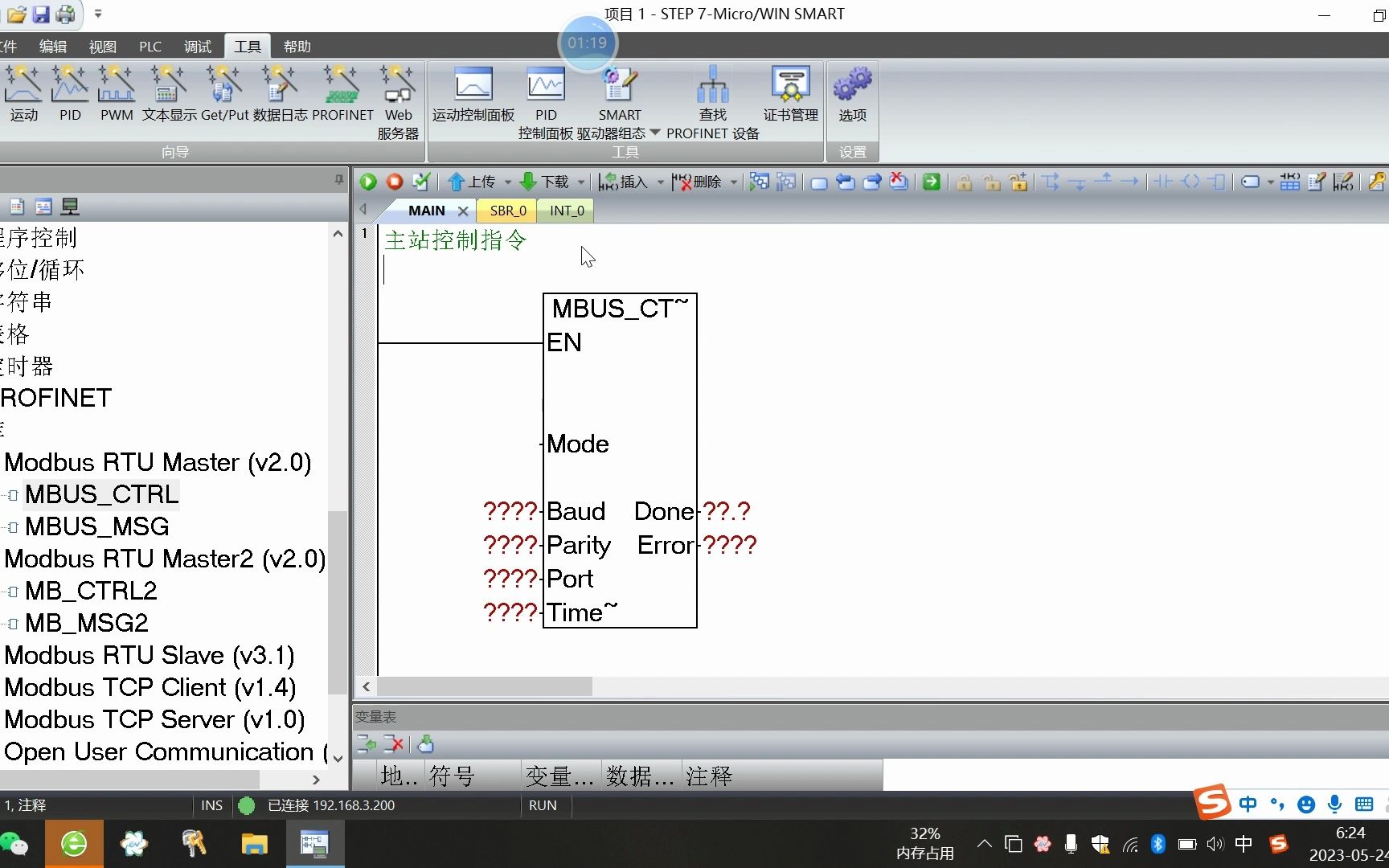
Task: Open WeChat from the taskbar
Action: click(14, 844)
